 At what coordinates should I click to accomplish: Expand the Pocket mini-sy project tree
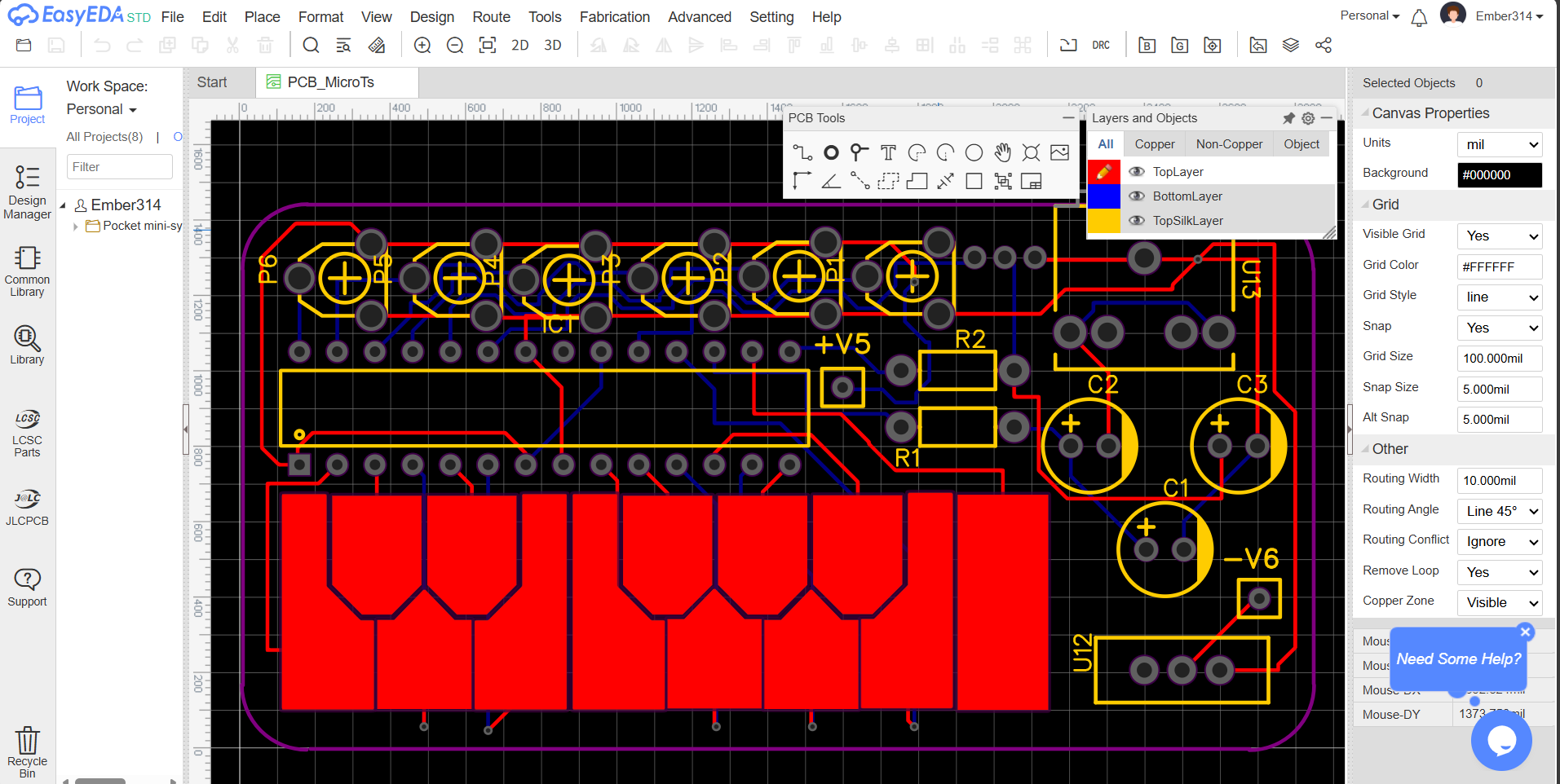point(75,226)
